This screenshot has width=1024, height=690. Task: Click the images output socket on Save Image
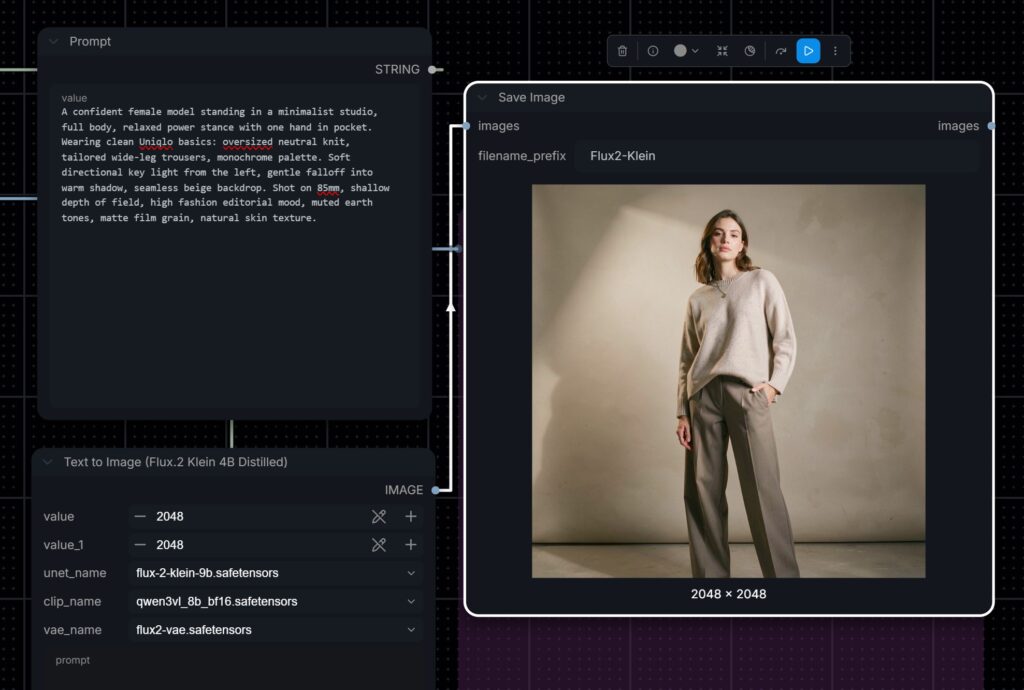pos(991,126)
